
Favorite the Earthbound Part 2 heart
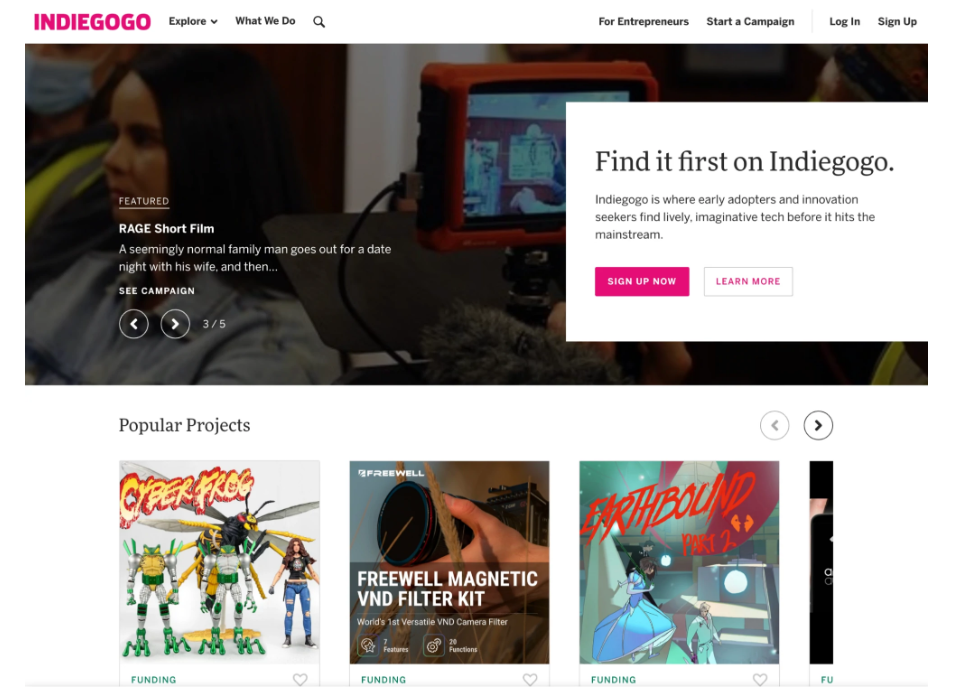coord(760,680)
